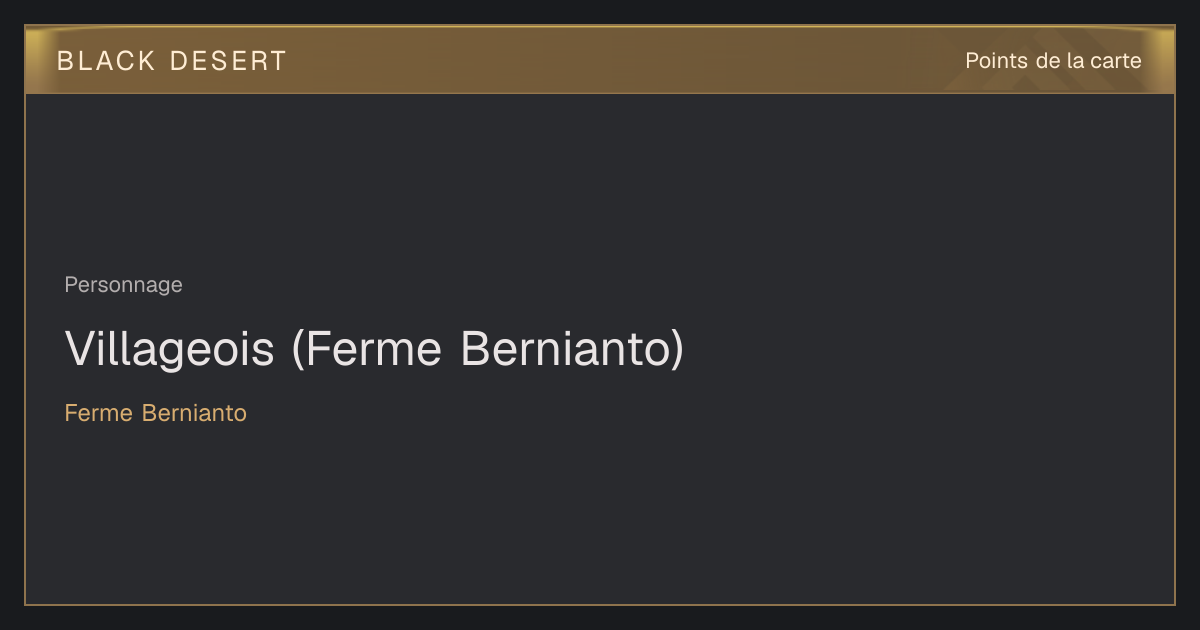Screen dimensions: 1200x630
Task: Open the gold Ferme Bernianto location link
Action: [155, 413]
